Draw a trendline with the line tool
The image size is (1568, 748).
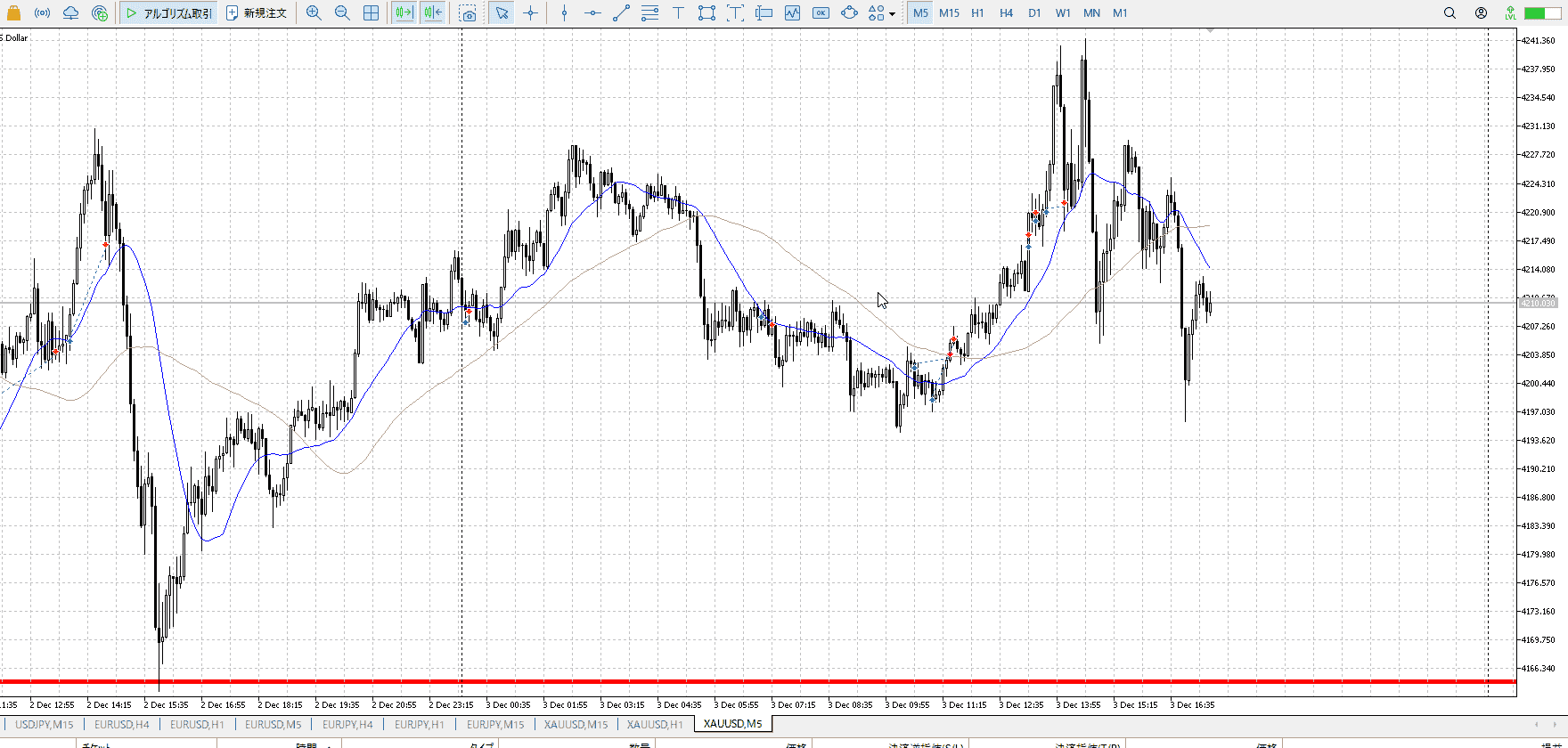[622, 13]
